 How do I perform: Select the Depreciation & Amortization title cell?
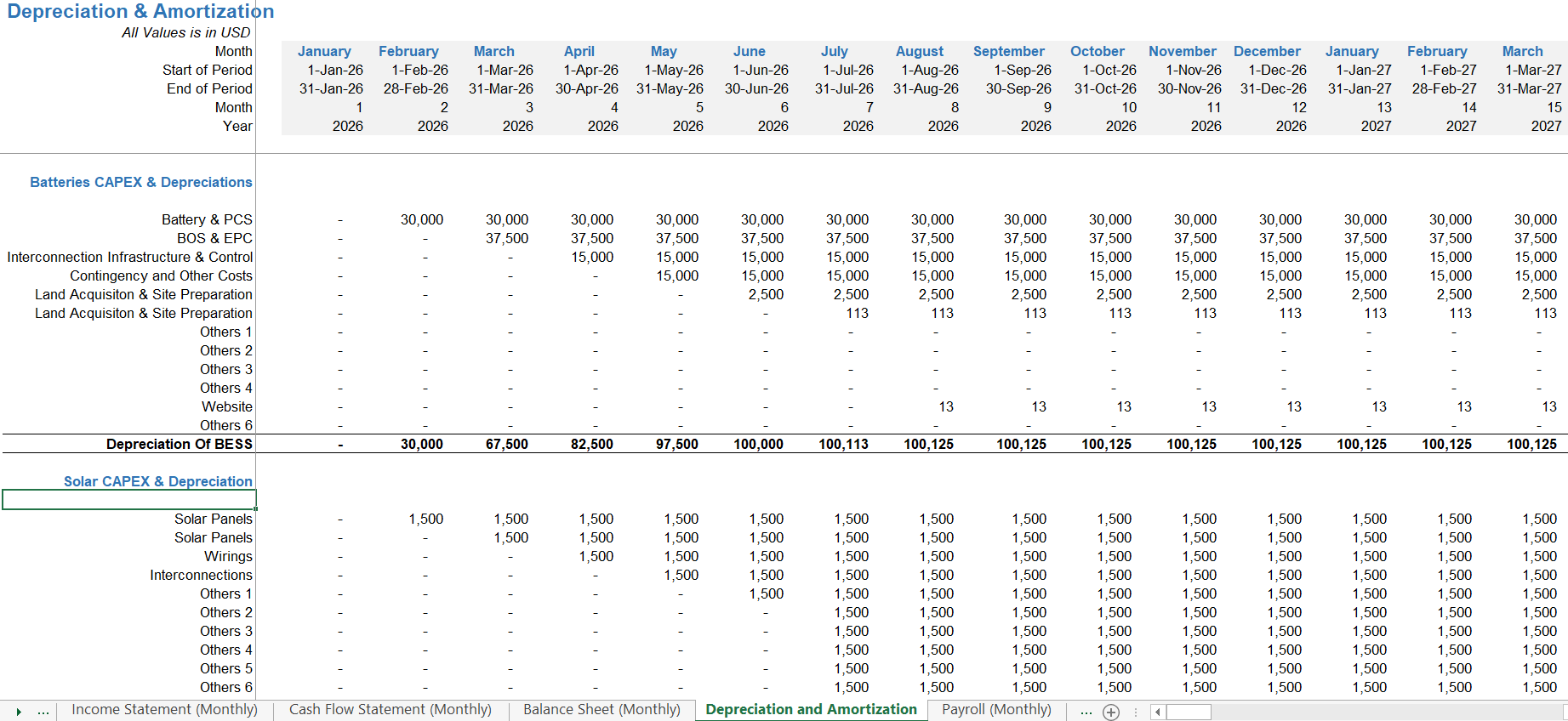[140, 11]
